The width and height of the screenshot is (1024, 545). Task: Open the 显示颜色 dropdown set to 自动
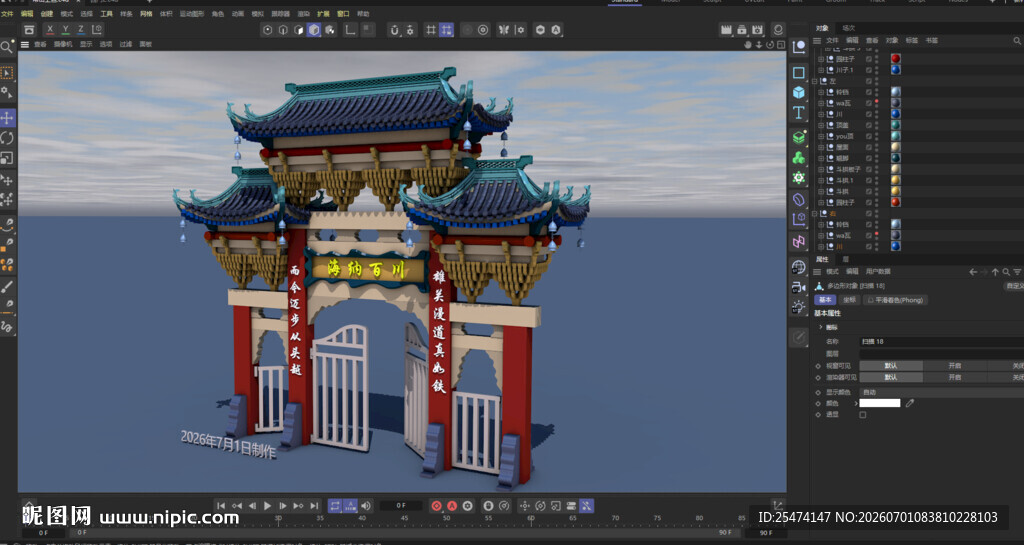941,392
